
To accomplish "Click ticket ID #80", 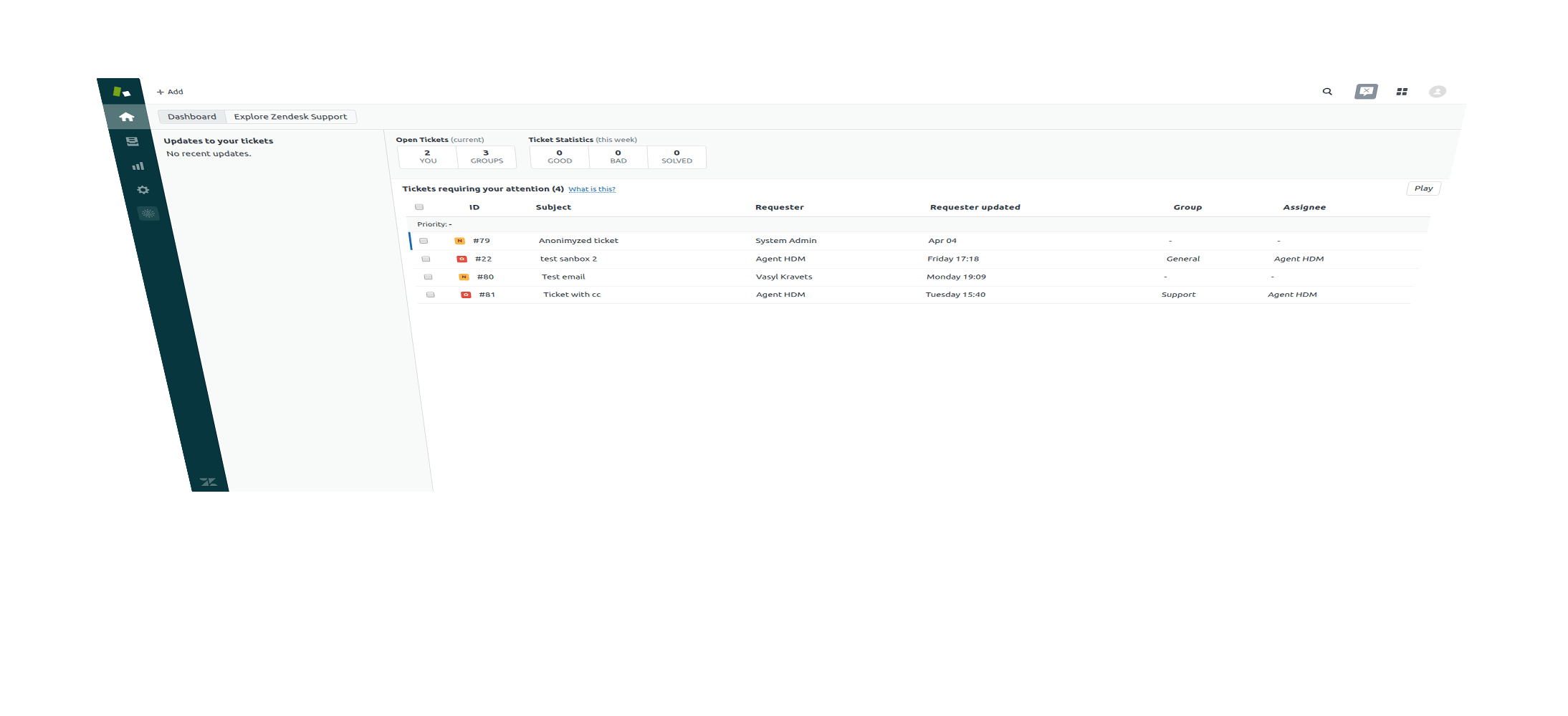I will coord(486,277).
